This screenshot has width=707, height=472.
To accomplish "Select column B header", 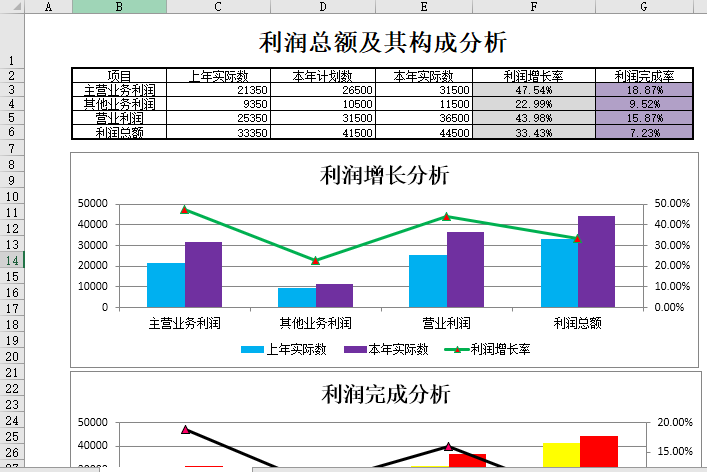I will pyautogui.click(x=119, y=6).
